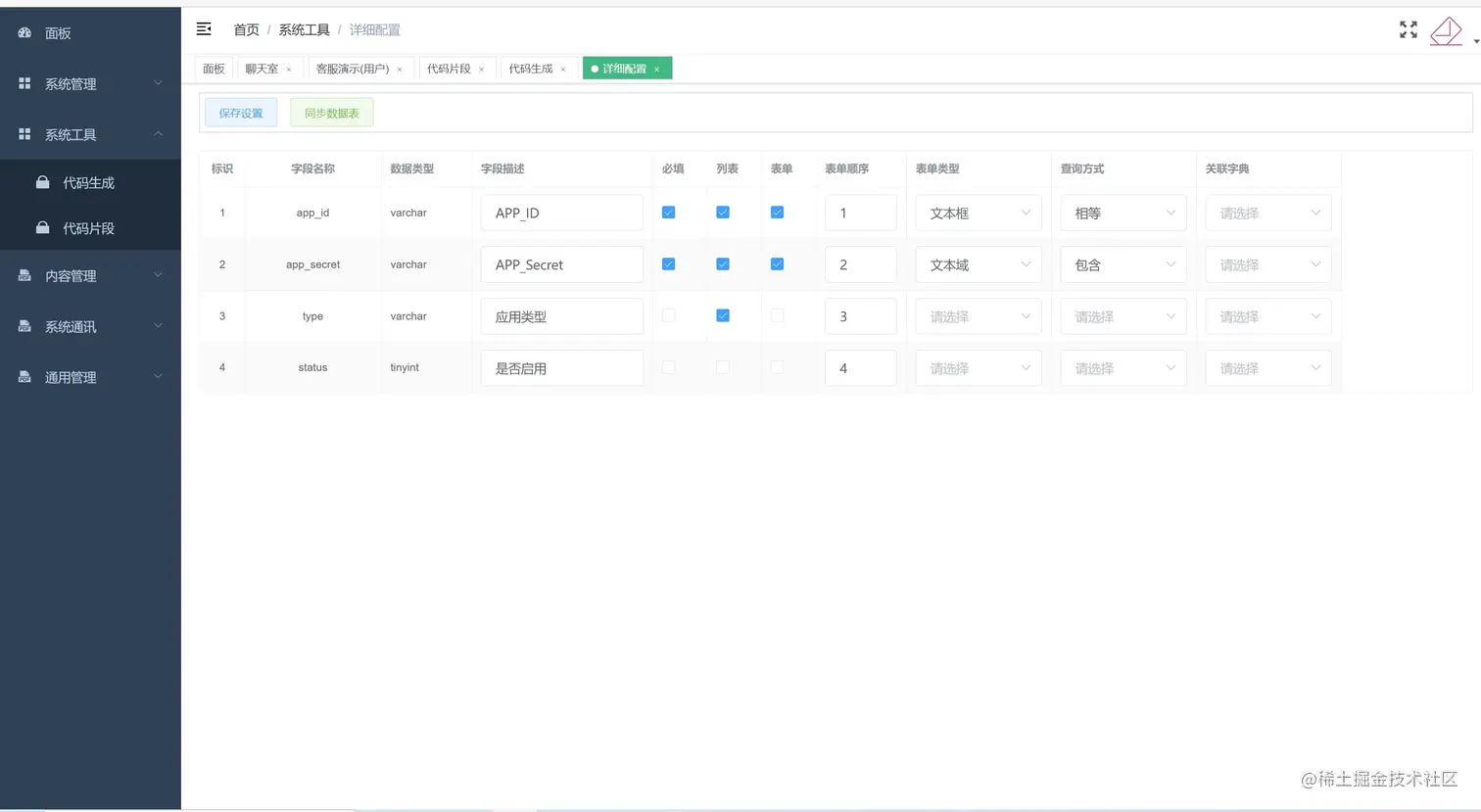1481x812 pixels.
Task: Click the 保存设置 button
Action: (x=241, y=113)
